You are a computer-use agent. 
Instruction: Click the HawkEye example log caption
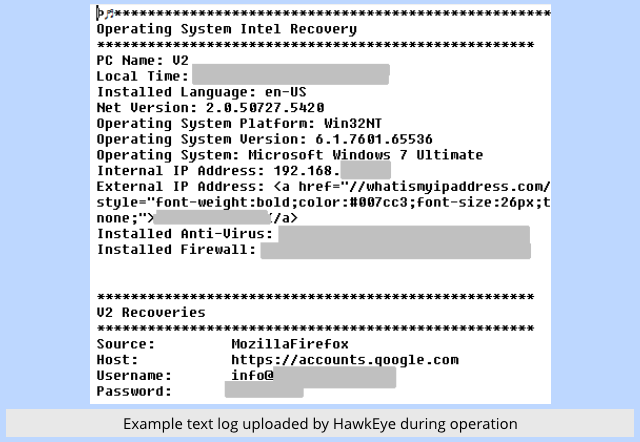(x=320, y=424)
